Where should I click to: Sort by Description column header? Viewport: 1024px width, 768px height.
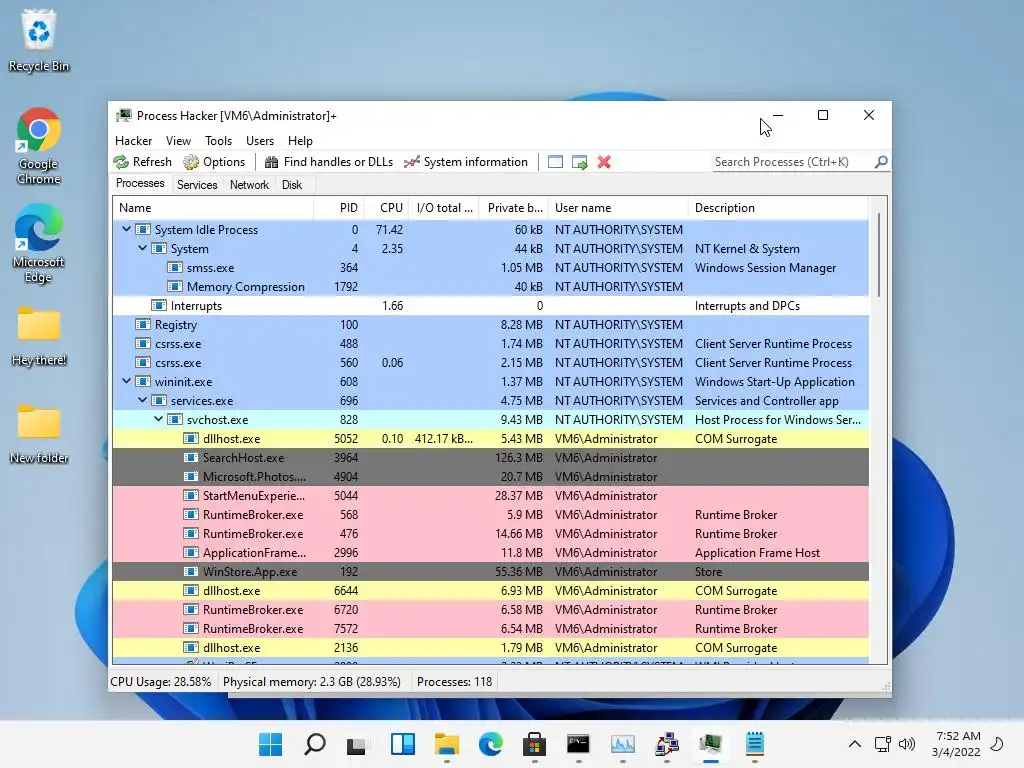(778, 208)
